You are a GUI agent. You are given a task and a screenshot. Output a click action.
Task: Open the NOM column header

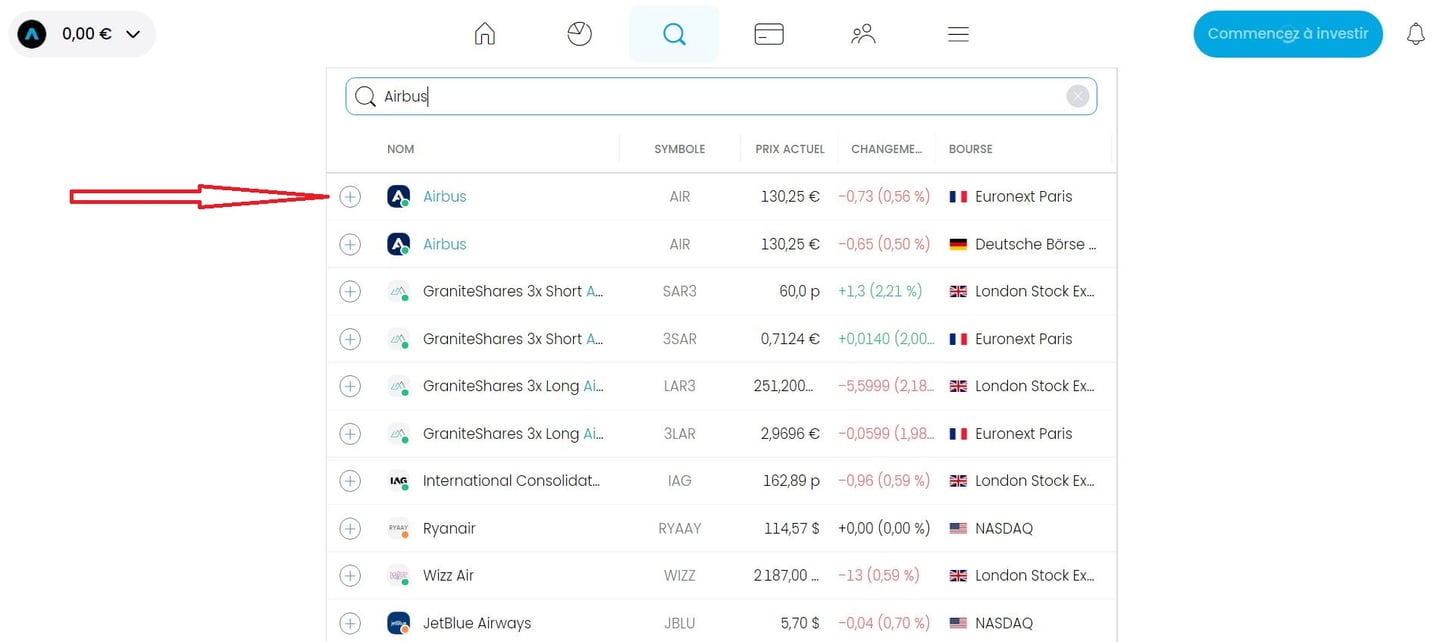(x=401, y=148)
